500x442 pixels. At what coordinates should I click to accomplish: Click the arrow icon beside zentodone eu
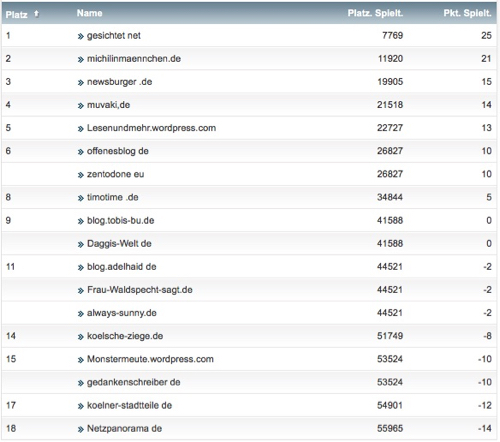(x=80, y=175)
